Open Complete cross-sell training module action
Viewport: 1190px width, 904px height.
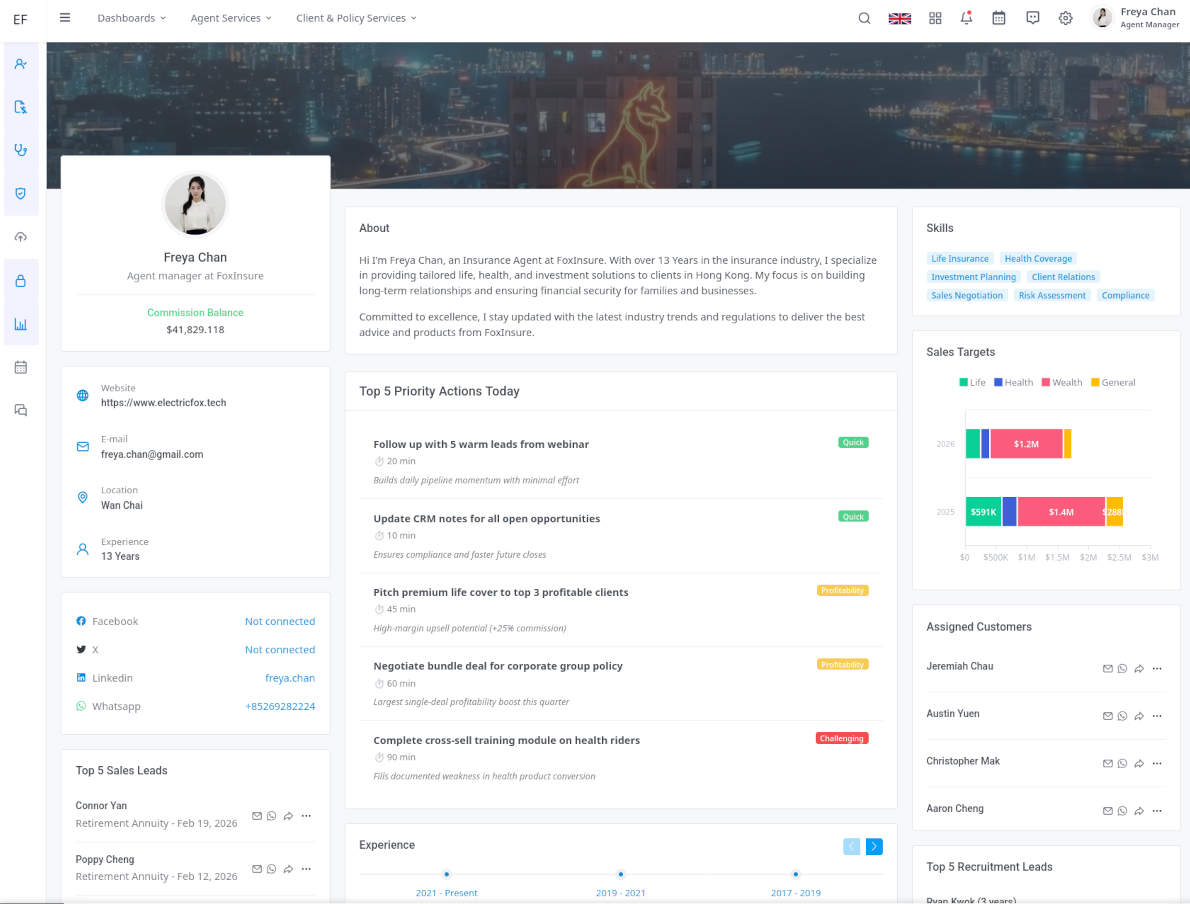point(621,758)
